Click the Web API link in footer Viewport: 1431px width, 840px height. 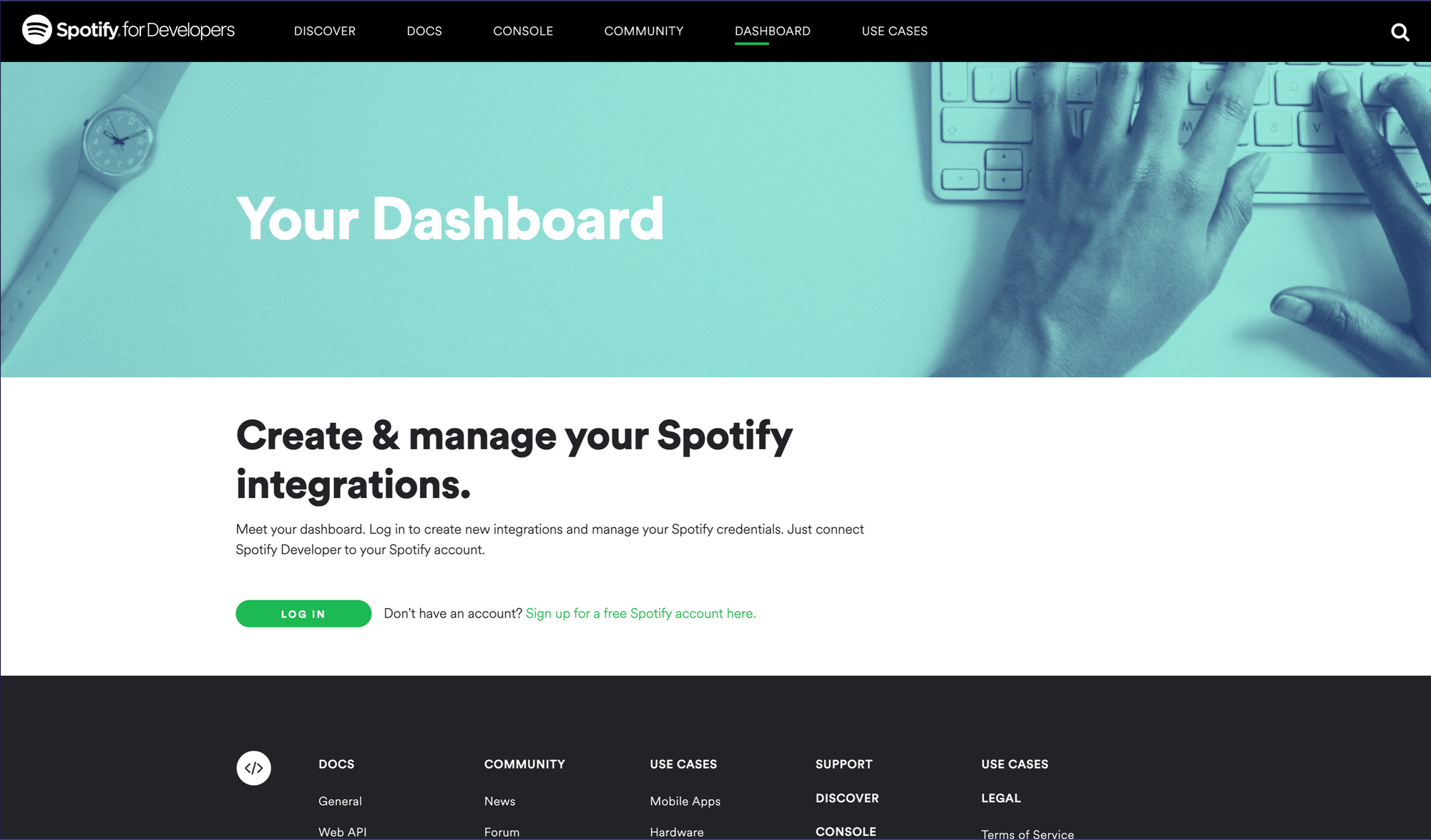click(343, 831)
